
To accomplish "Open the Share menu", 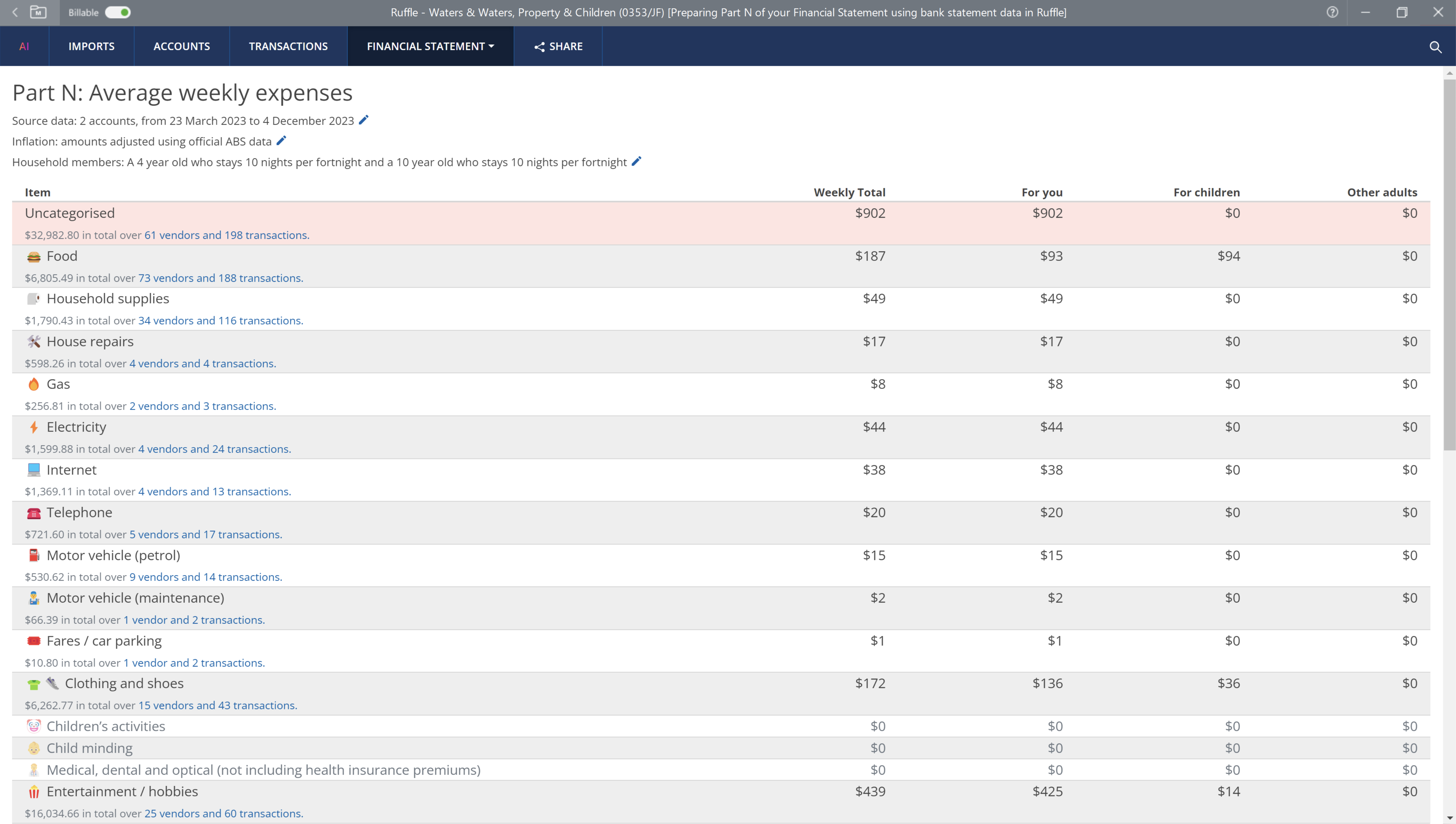I will pyautogui.click(x=558, y=46).
